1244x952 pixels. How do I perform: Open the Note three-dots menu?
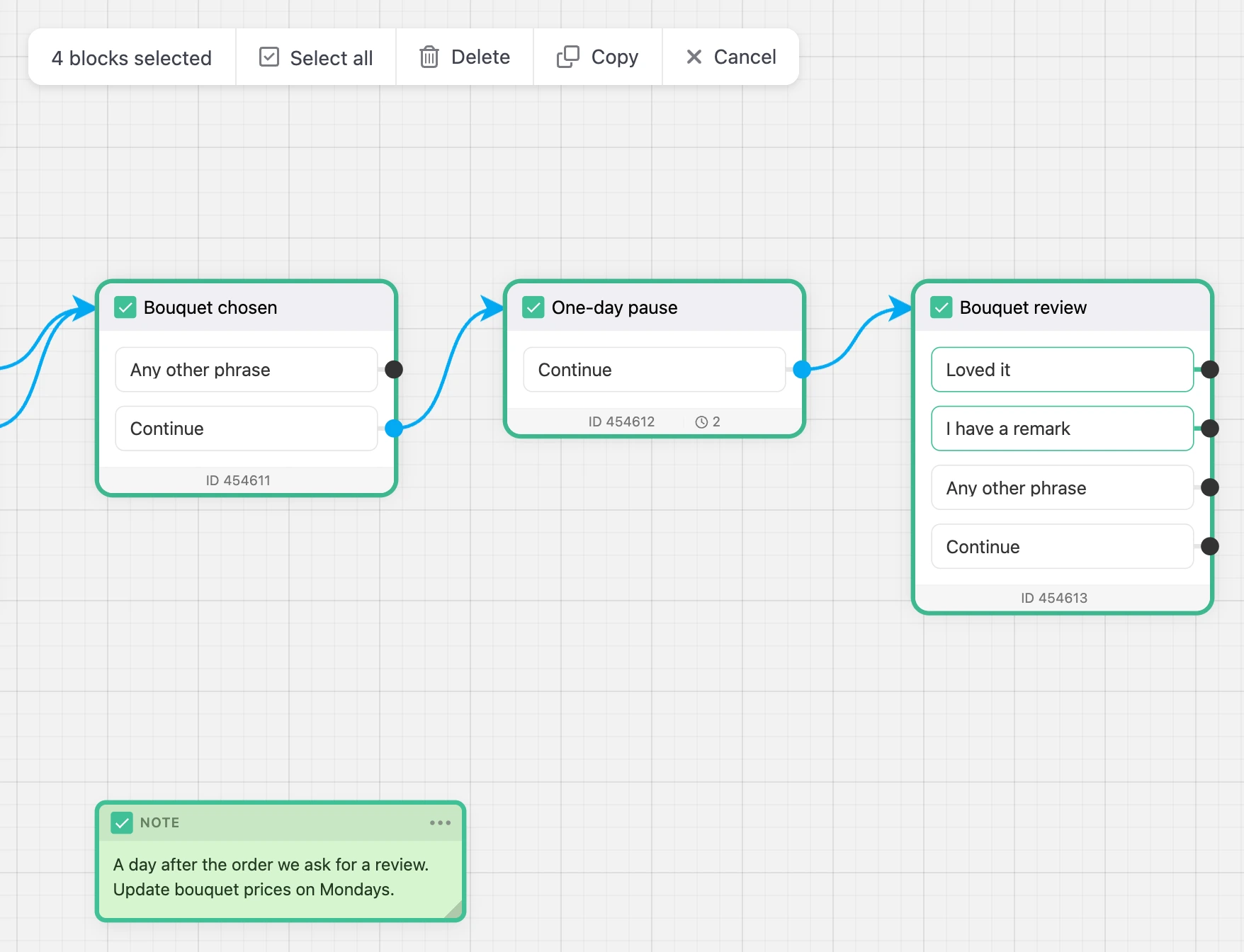pyautogui.click(x=440, y=822)
